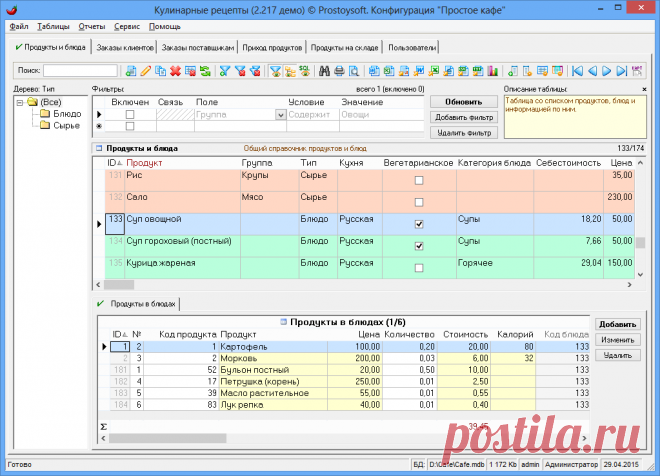The width and height of the screenshot is (660, 476).
Task: Switch to Заказы клиентов tab
Action: 125,48
